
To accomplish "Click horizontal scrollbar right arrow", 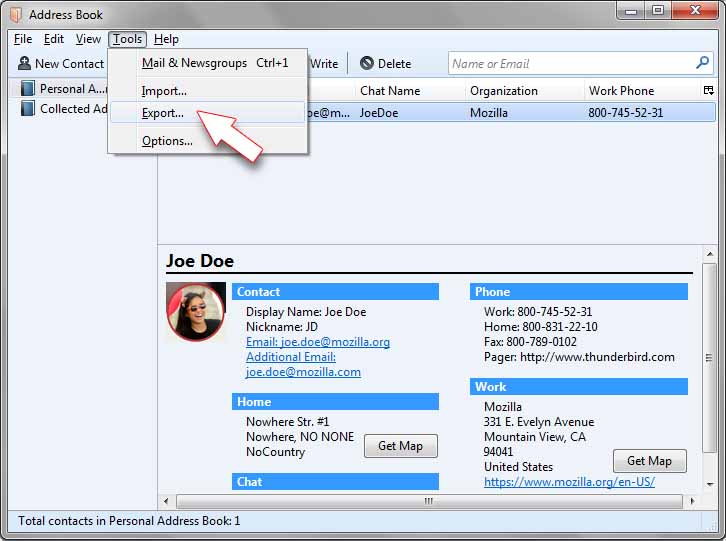I will [x=692, y=501].
